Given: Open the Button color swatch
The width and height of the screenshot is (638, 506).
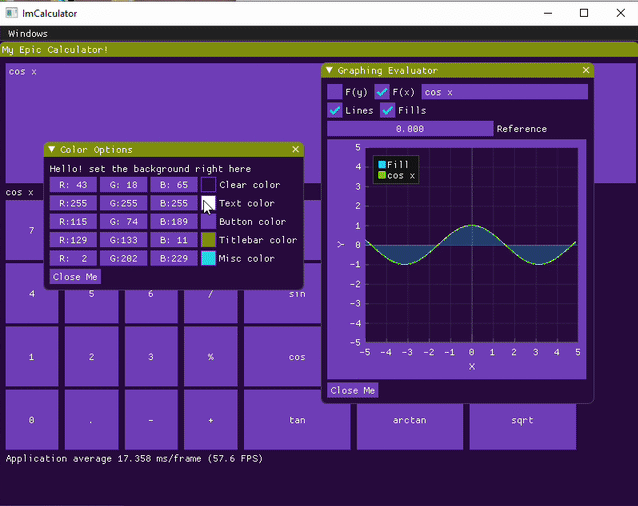Looking at the screenshot, I should [208, 221].
